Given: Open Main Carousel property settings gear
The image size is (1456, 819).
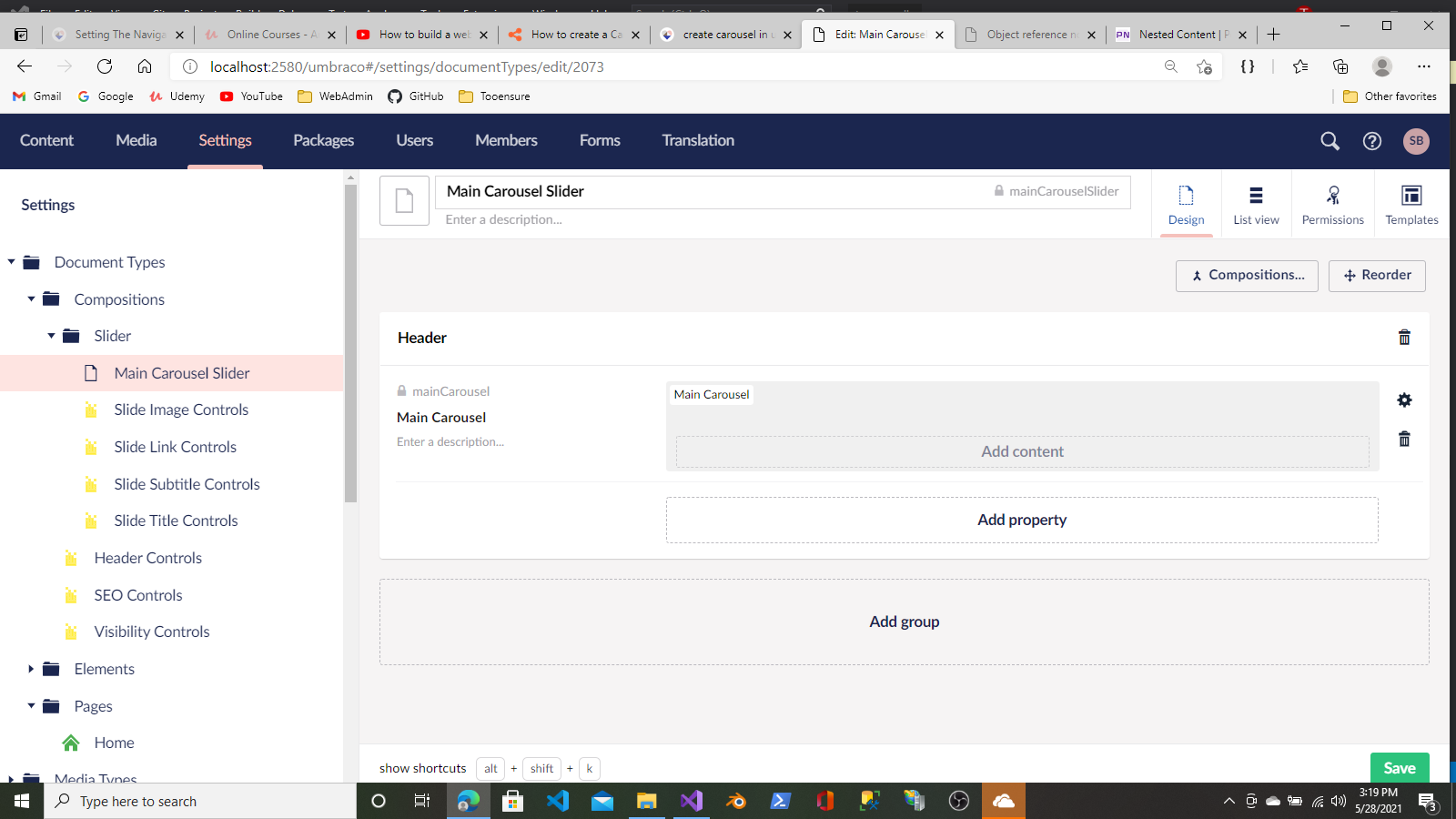Looking at the screenshot, I should pos(1404,400).
